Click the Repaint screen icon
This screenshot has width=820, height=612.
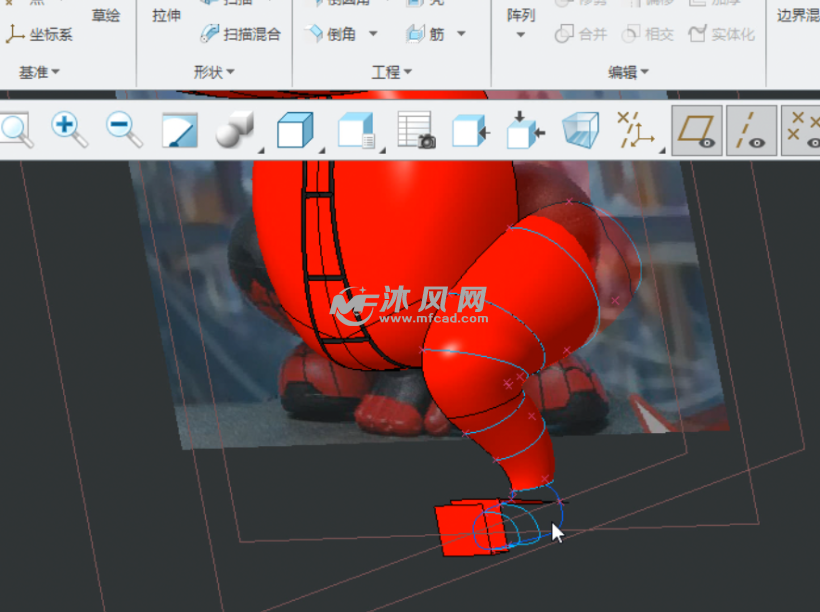click(x=180, y=130)
